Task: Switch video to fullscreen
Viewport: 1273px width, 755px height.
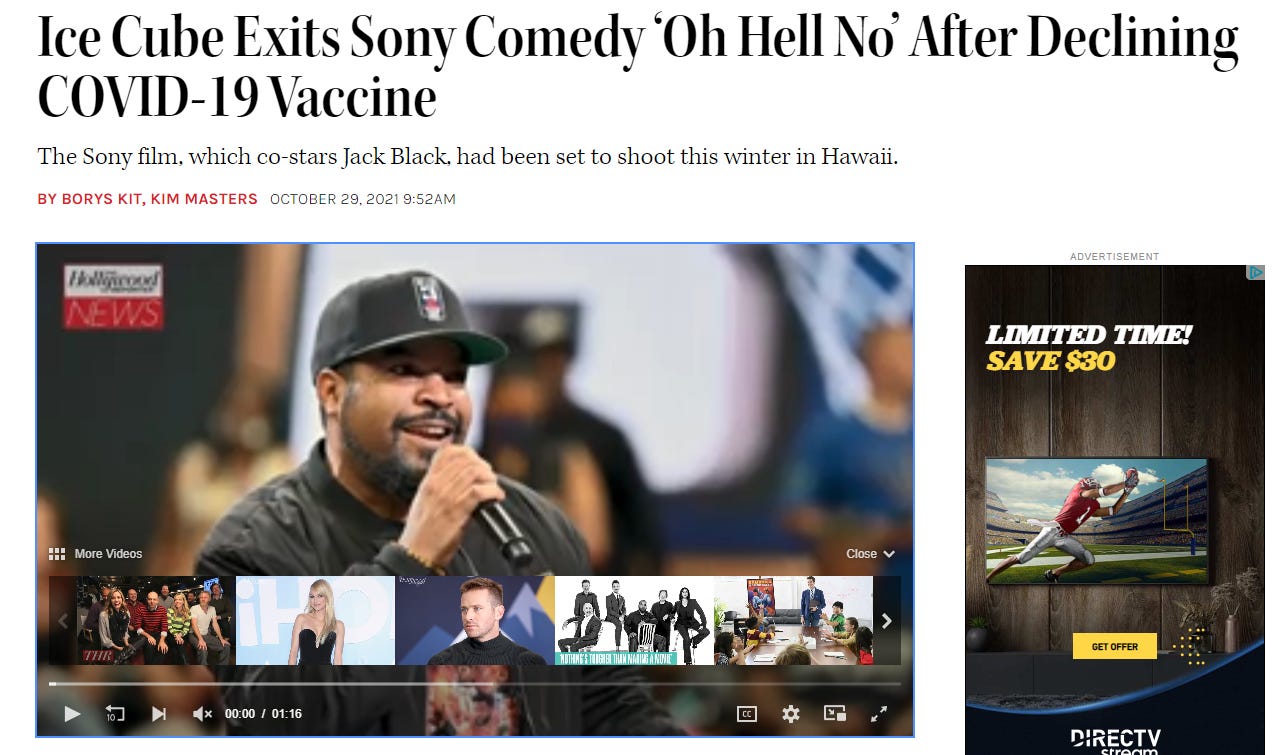Action: (x=879, y=713)
